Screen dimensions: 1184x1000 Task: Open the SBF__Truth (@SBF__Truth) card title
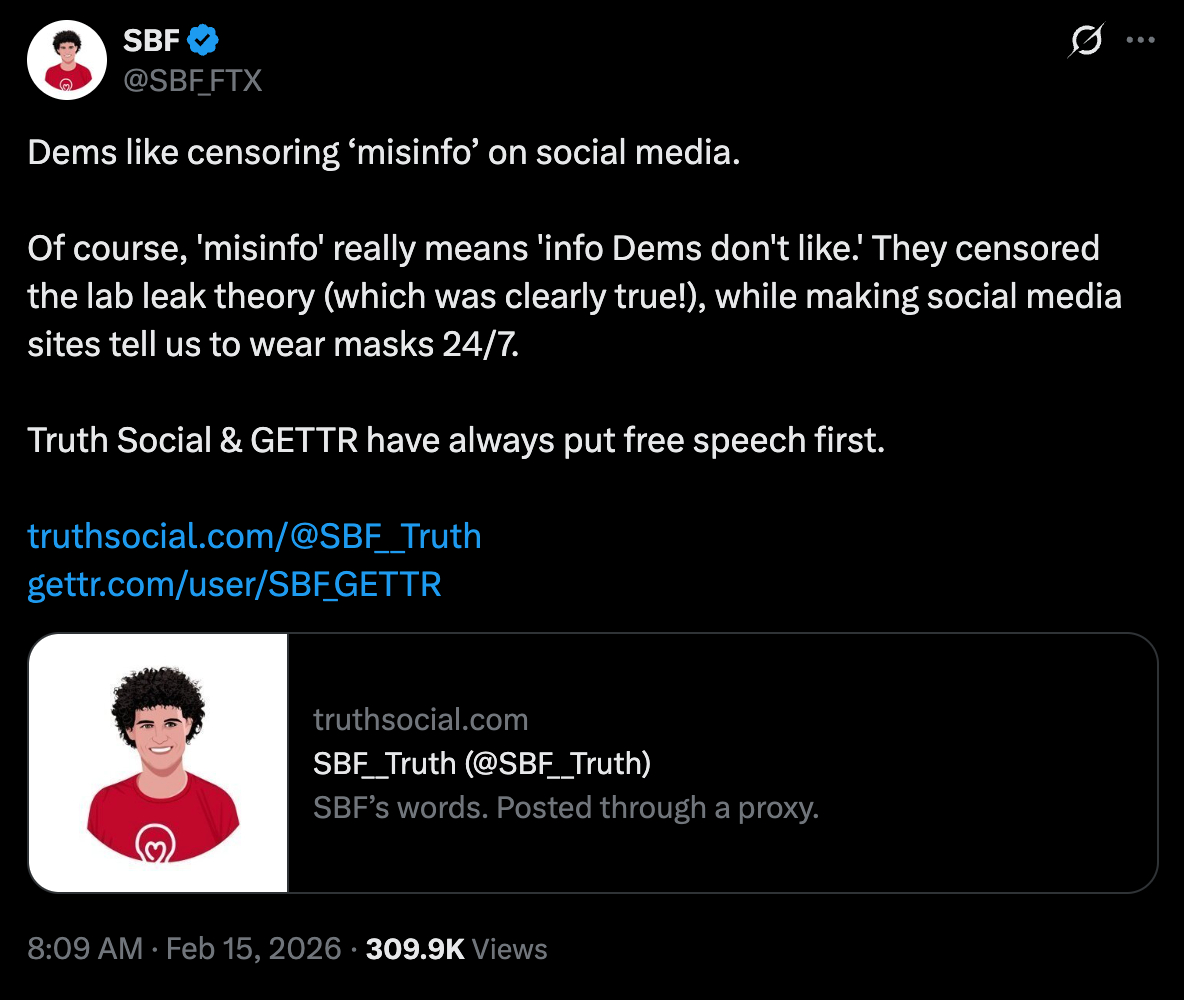pos(482,763)
